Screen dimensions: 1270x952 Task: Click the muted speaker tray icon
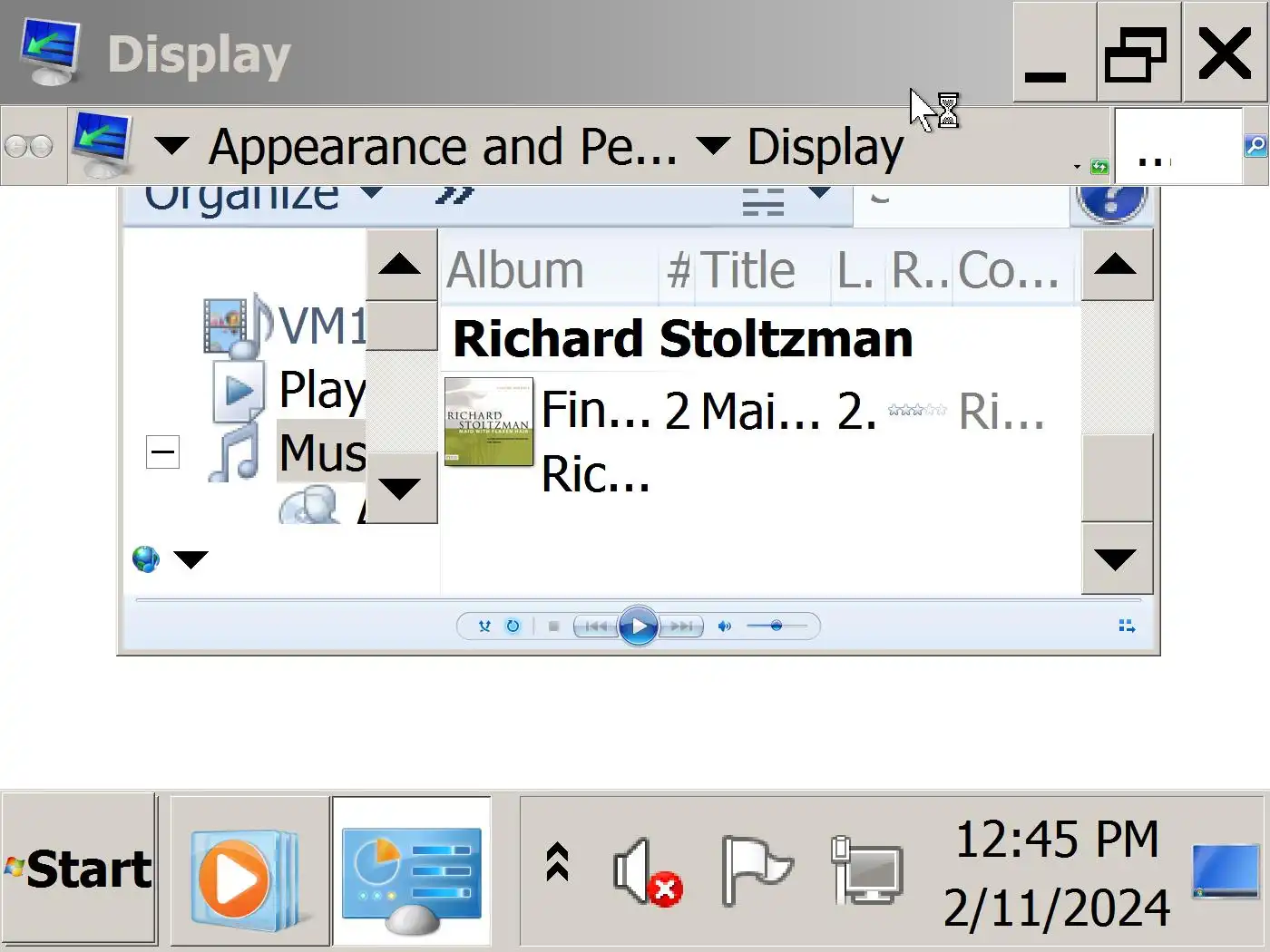click(648, 871)
